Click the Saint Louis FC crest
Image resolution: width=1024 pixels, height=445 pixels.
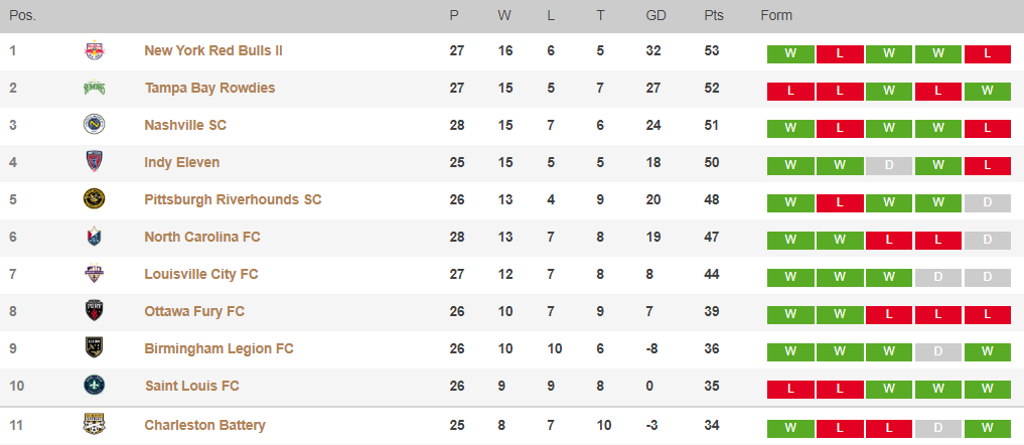95,385
